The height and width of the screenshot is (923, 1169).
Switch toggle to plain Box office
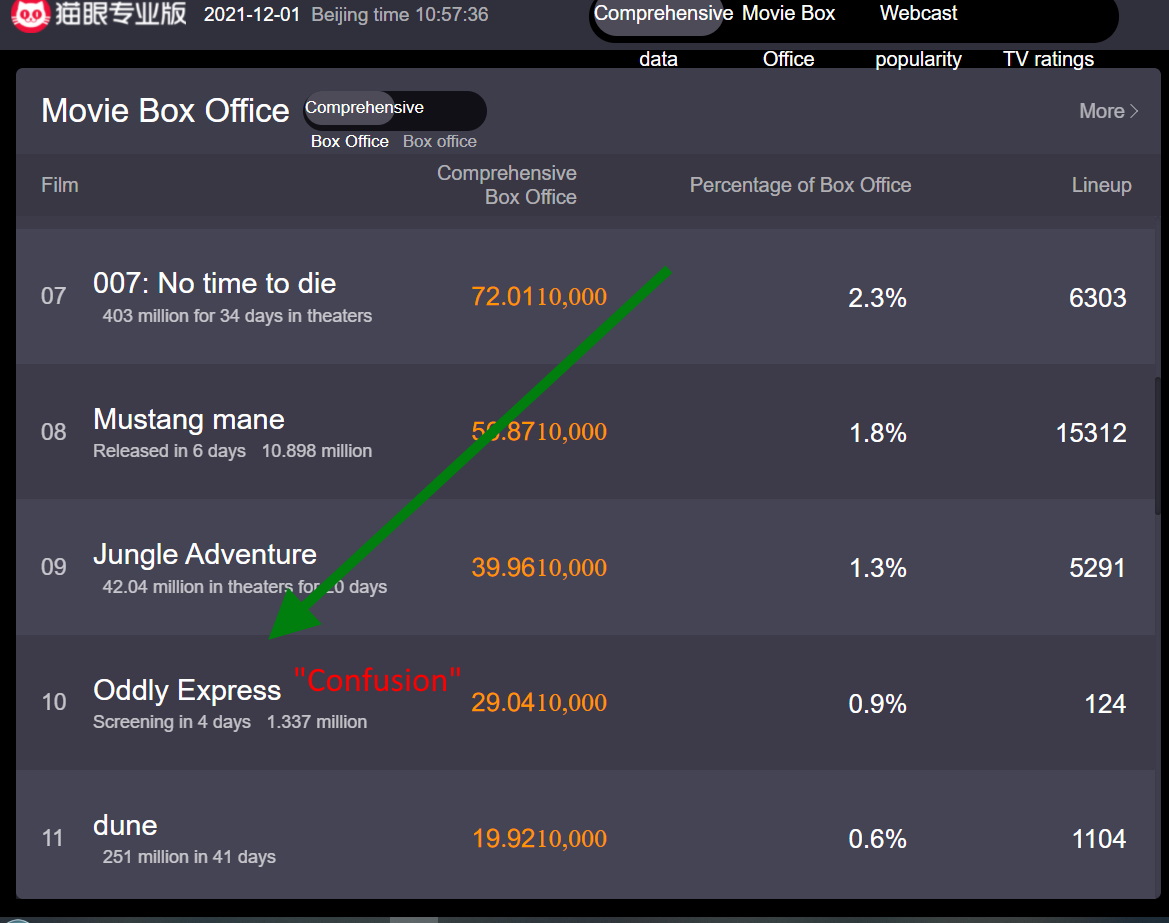pyautogui.click(x=440, y=141)
